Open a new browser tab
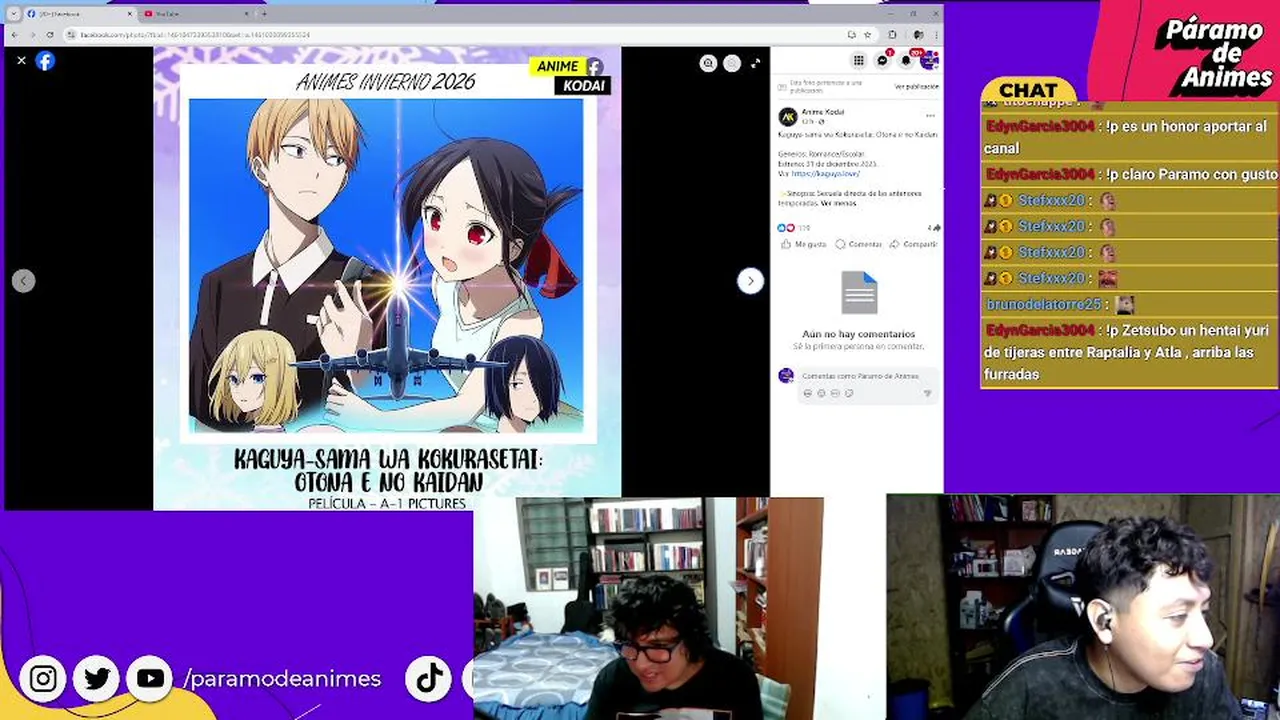The width and height of the screenshot is (1280, 720). (264, 14)
